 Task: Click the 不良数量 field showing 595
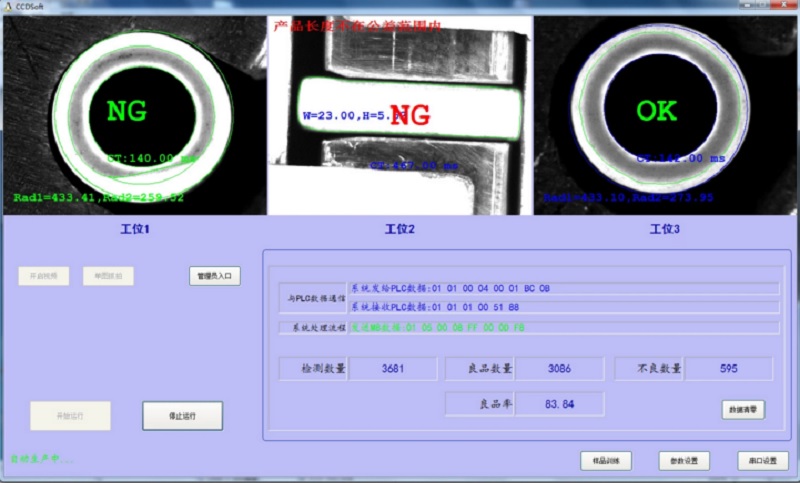728,369
